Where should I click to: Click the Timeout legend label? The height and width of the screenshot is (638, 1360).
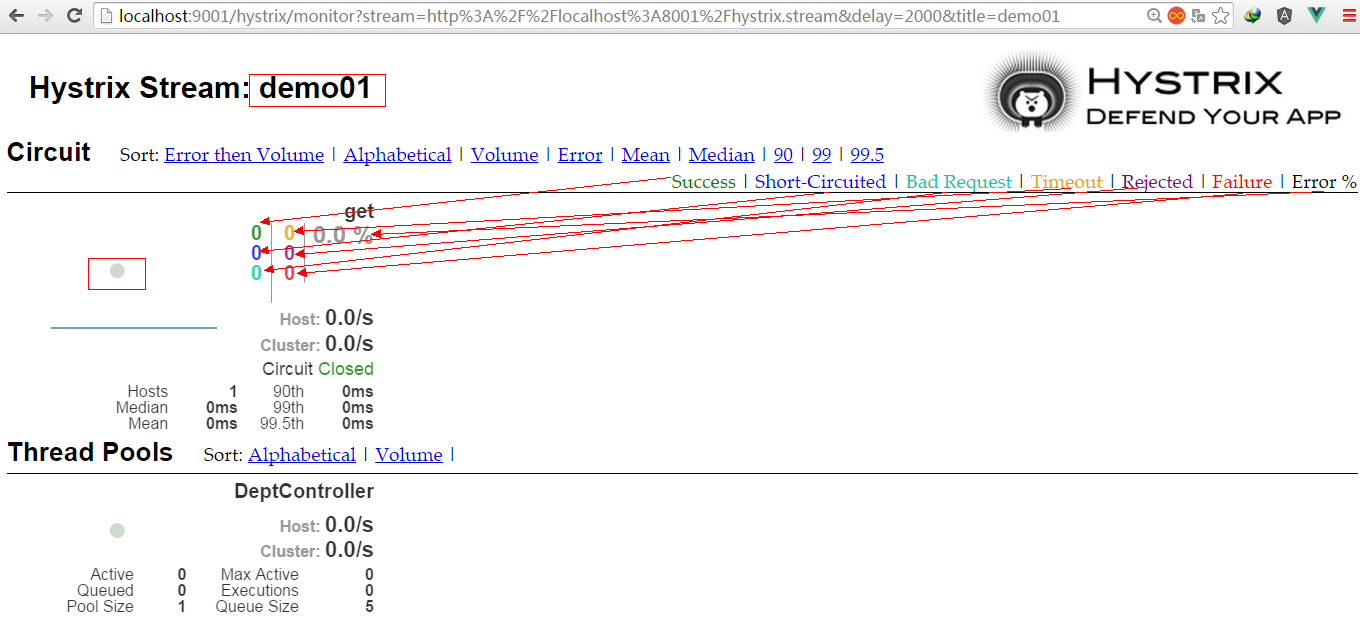click(x=1067, y=182)
